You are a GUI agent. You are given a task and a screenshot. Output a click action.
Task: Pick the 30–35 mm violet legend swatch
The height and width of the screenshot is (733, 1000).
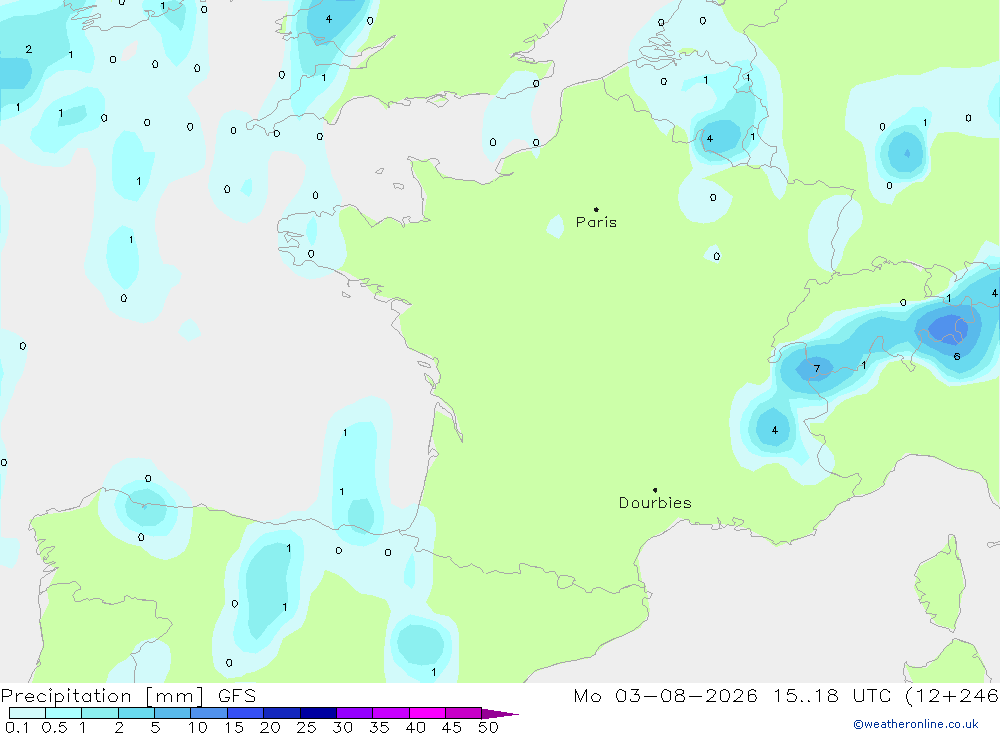(x=354, y=713)
